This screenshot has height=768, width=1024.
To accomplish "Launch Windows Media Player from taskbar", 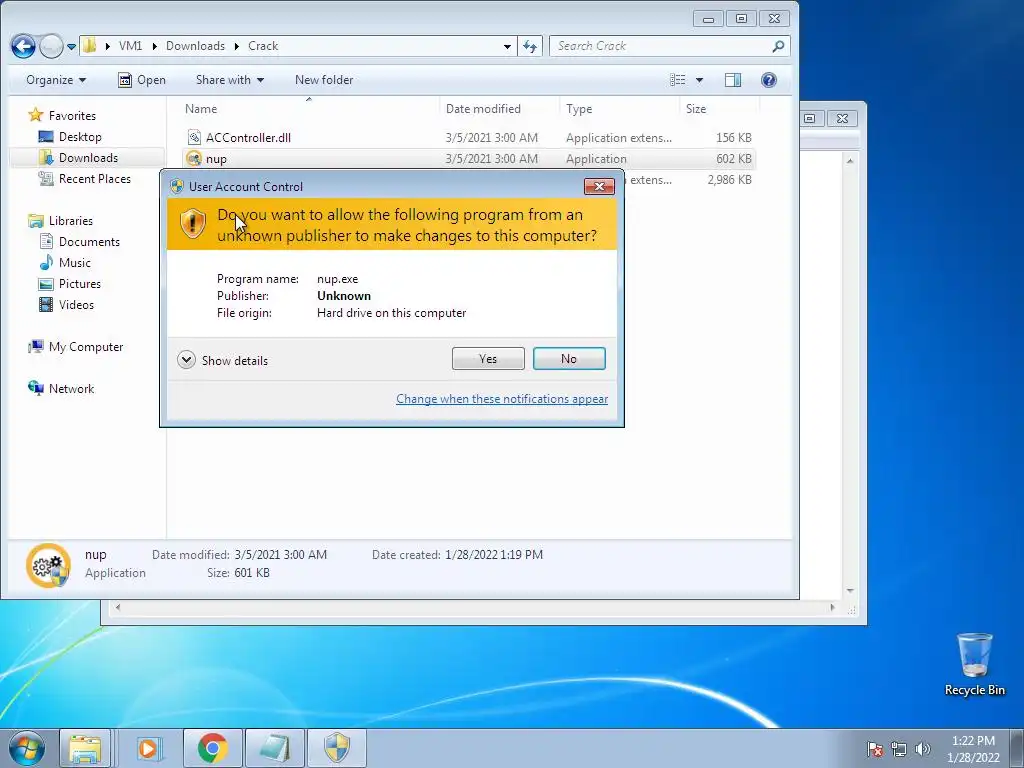I will click(148, 748).
